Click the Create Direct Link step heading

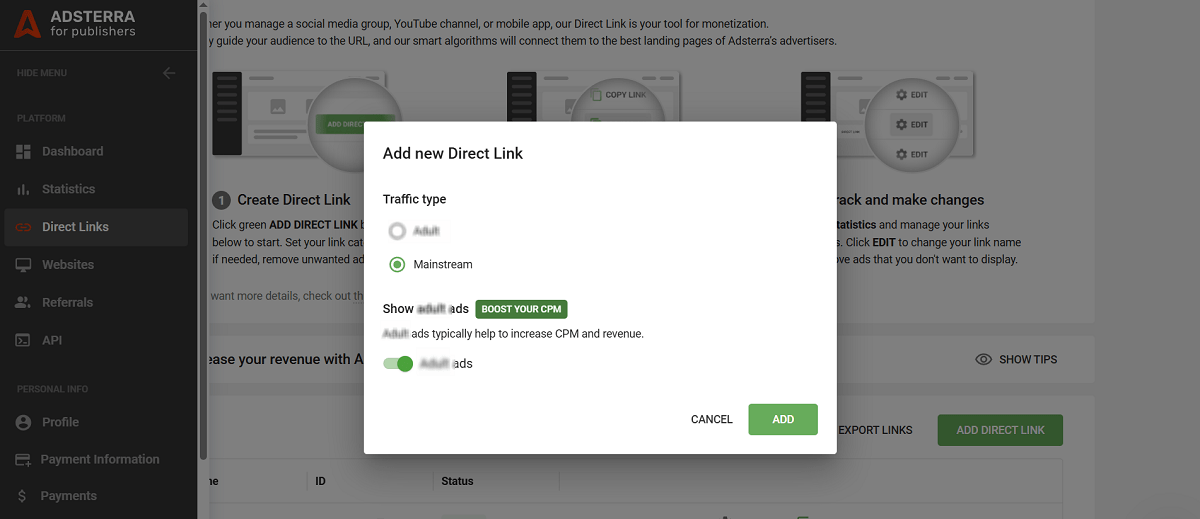(x=294, y=200)
